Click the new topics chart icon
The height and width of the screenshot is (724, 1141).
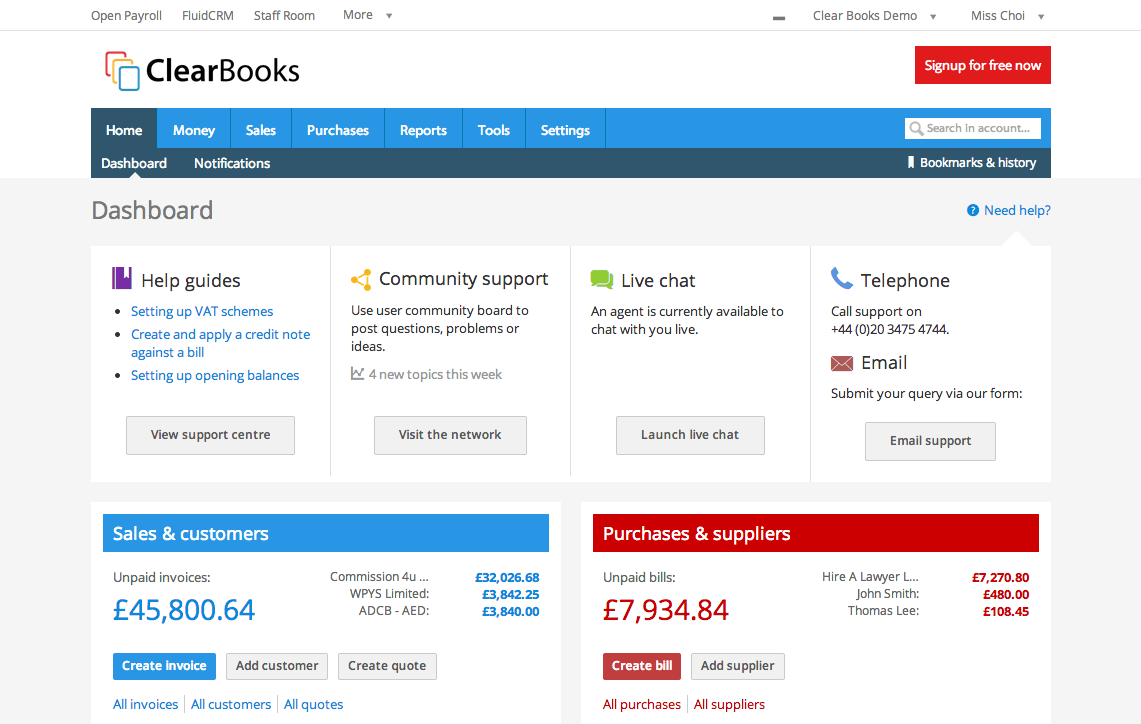click(357, 374)
